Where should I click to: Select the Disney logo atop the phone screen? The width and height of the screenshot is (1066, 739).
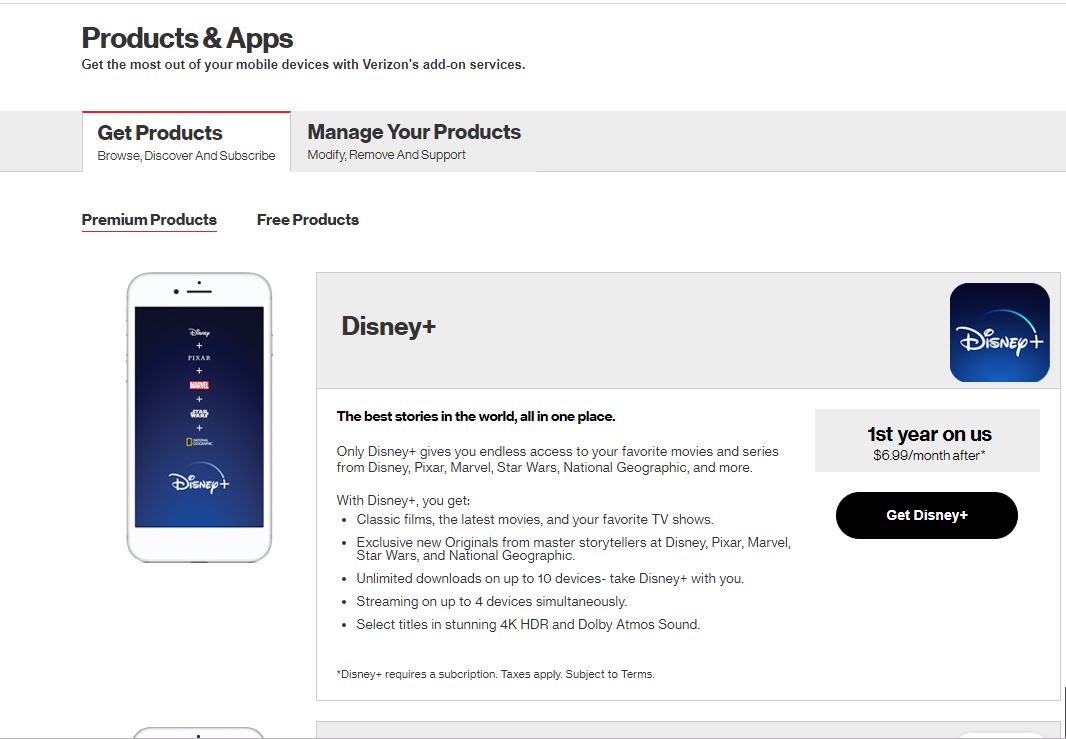(x=199, y=333)
